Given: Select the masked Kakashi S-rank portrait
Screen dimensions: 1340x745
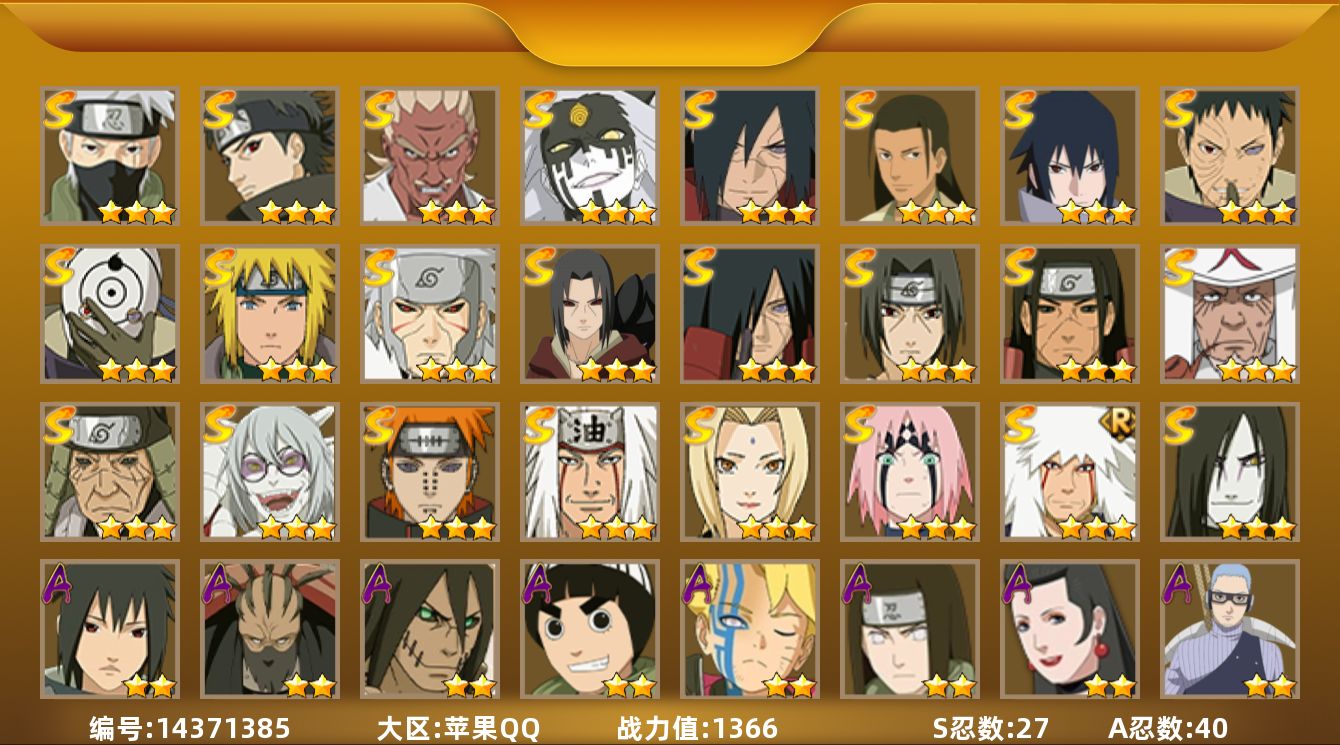Looking at the screenshot, I should [x=110, y=156].
